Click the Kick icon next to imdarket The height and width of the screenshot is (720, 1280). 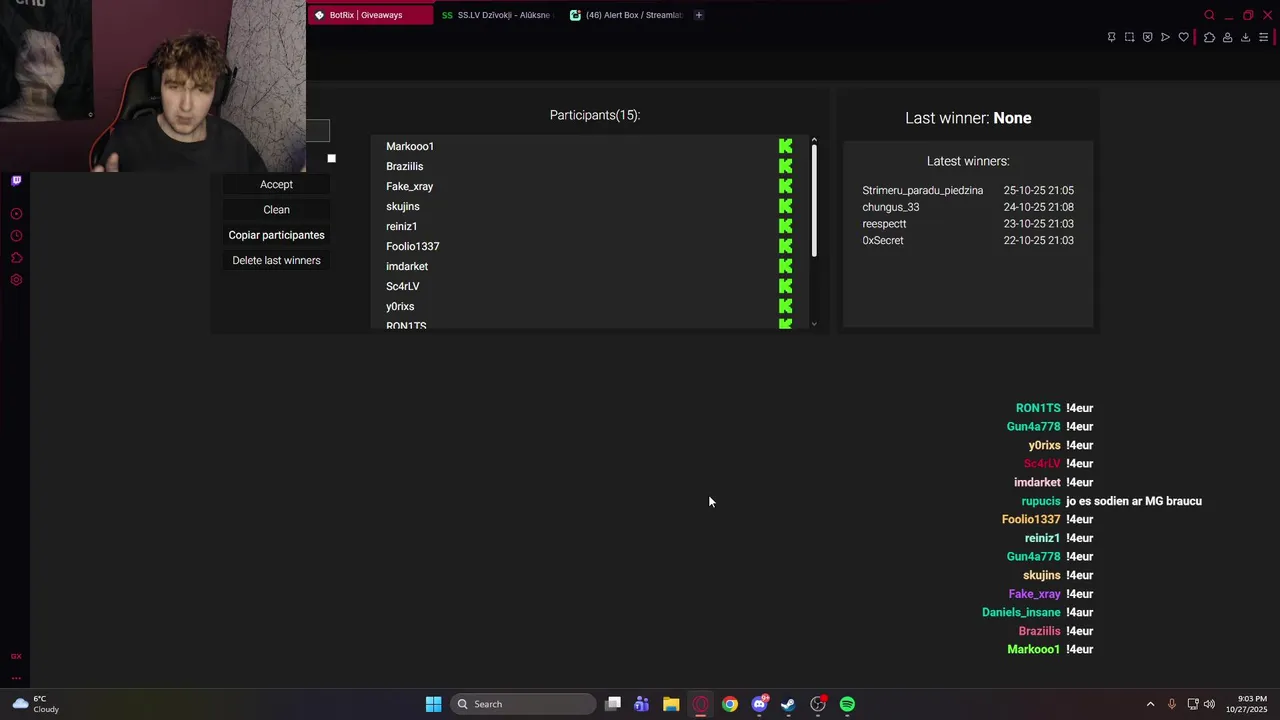[786, 266]
